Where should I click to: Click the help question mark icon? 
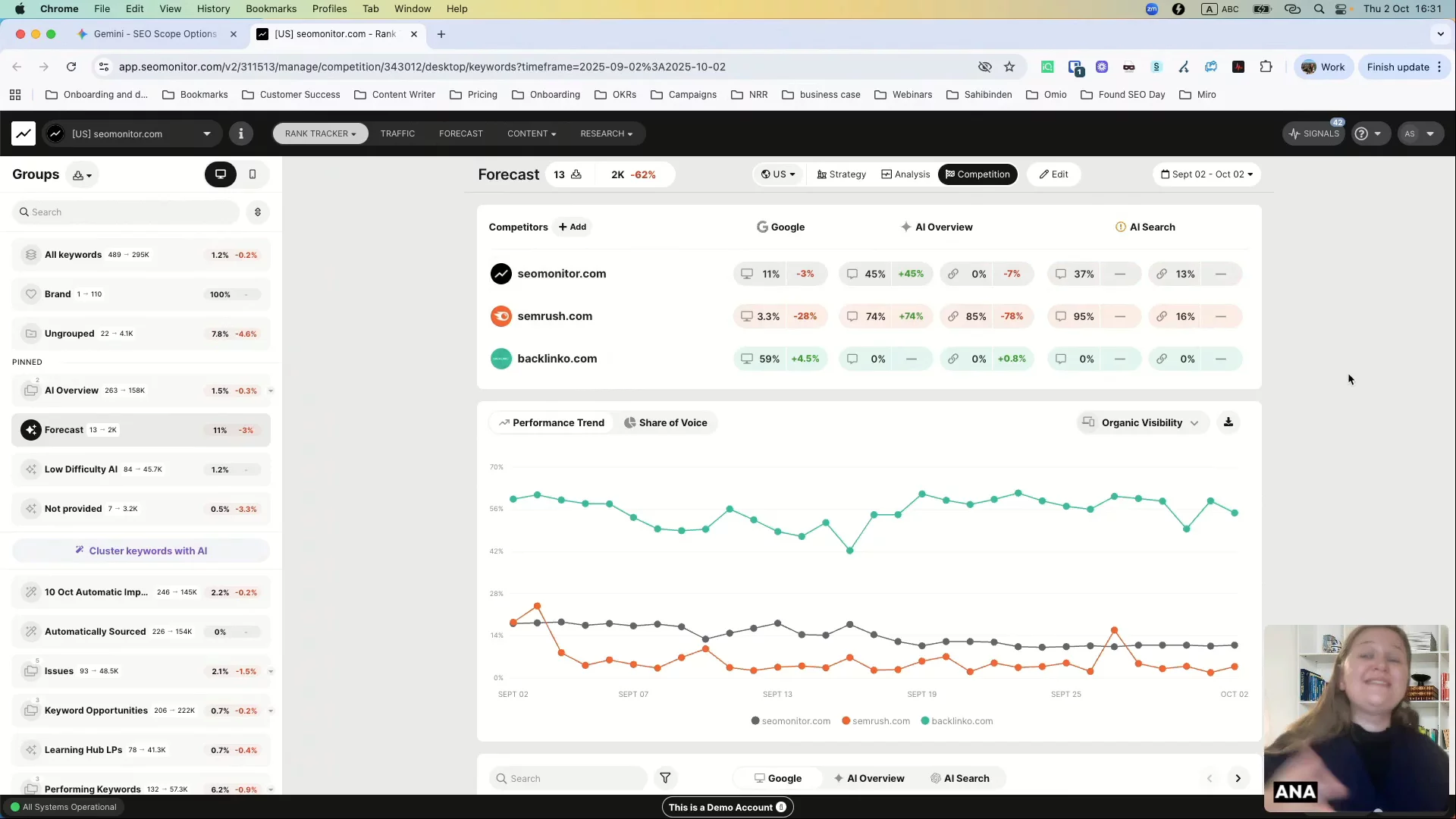pos(1361,133)
